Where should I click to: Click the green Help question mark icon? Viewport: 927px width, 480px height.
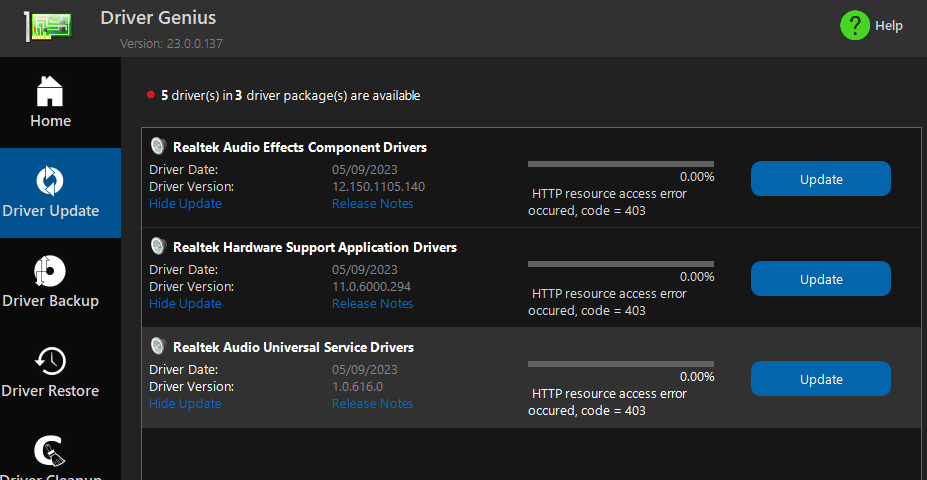pos(855,26)
